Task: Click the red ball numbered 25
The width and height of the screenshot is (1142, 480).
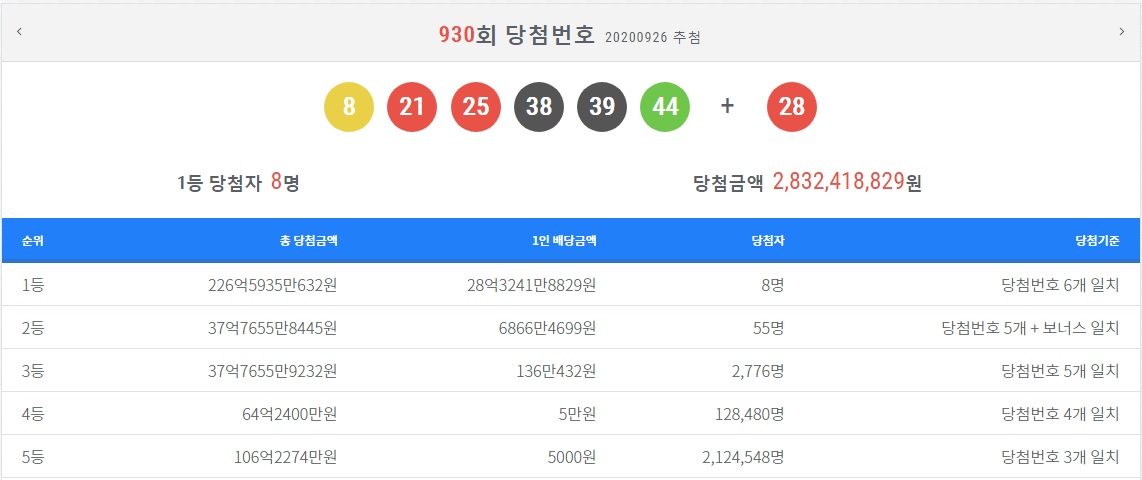Action: tap(476, 107)
